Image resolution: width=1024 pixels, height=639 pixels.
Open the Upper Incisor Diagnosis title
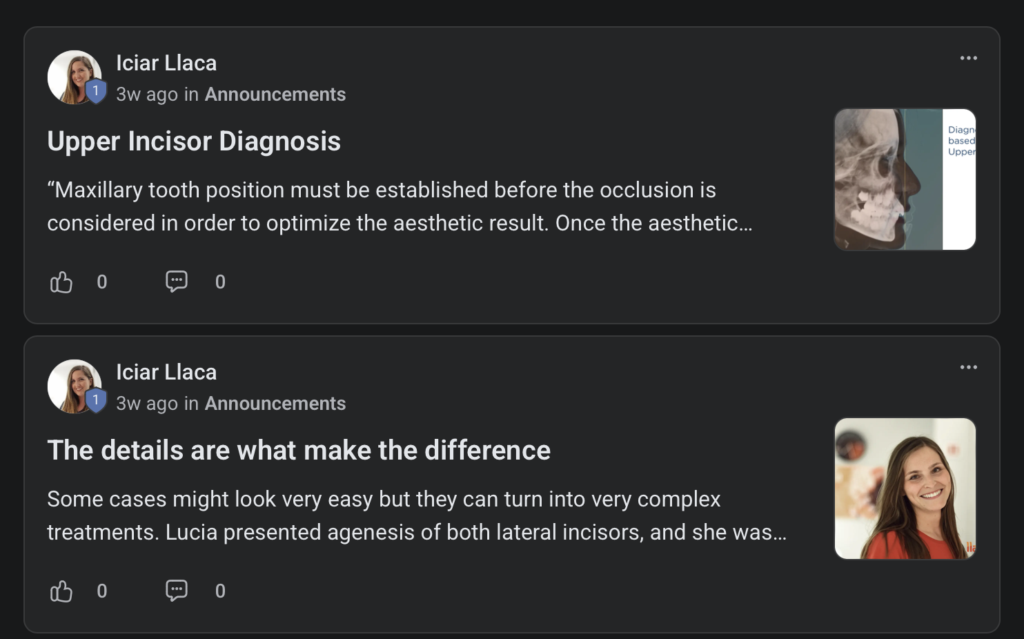[x=194, y=141]
